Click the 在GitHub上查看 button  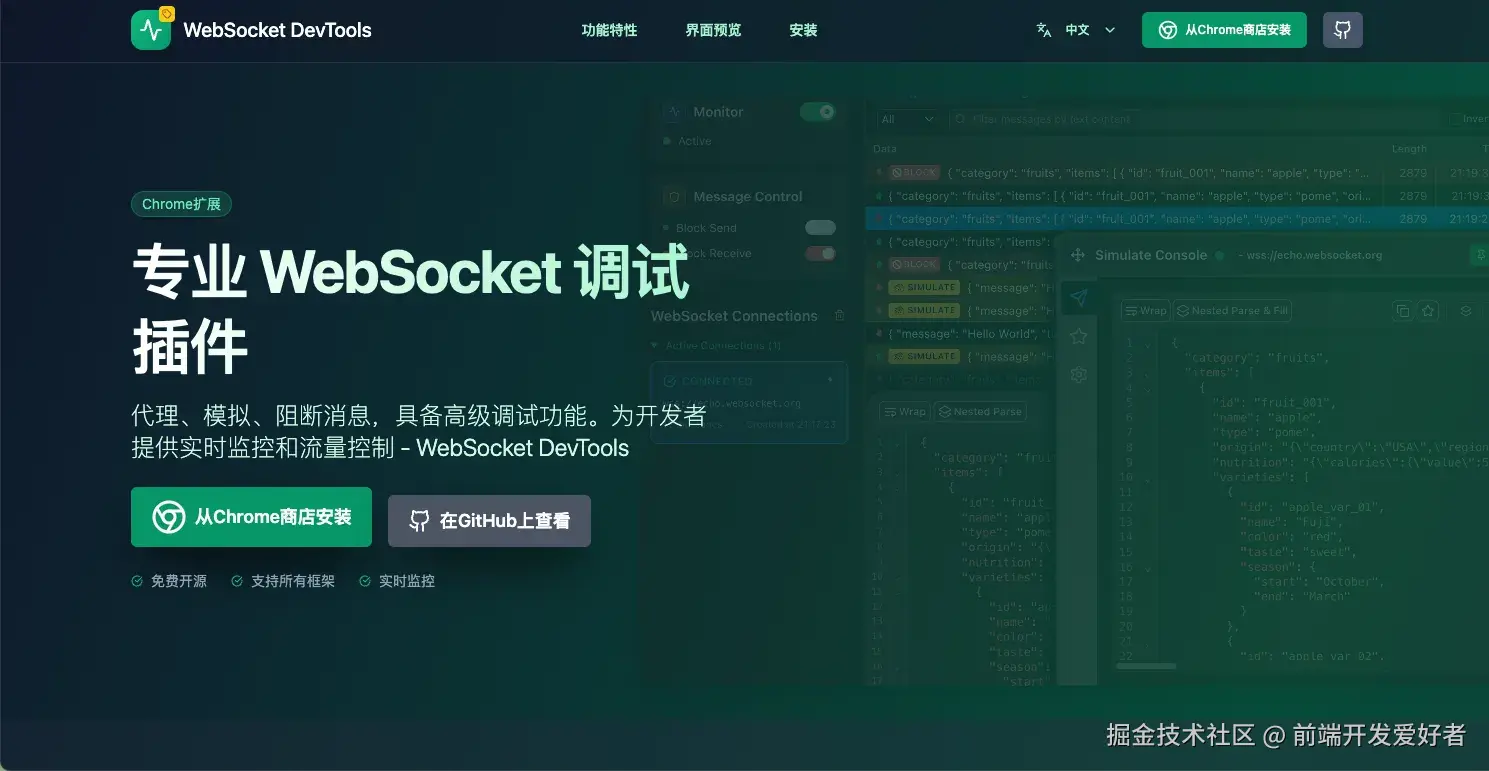click(489, 521)
